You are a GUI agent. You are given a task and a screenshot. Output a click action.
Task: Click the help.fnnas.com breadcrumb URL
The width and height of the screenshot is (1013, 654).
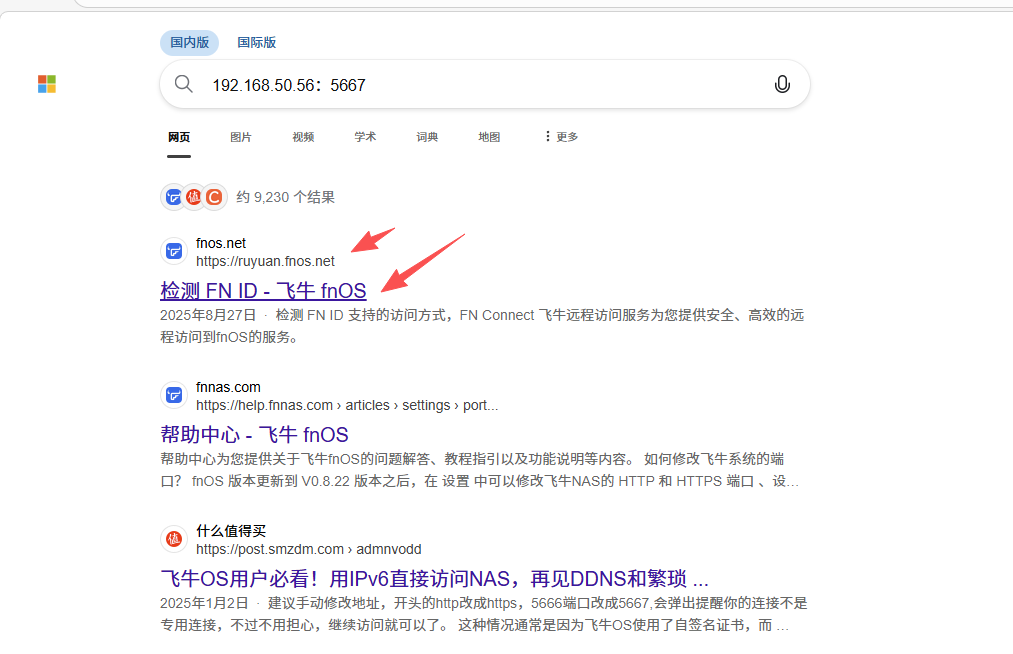pos(347,405)
